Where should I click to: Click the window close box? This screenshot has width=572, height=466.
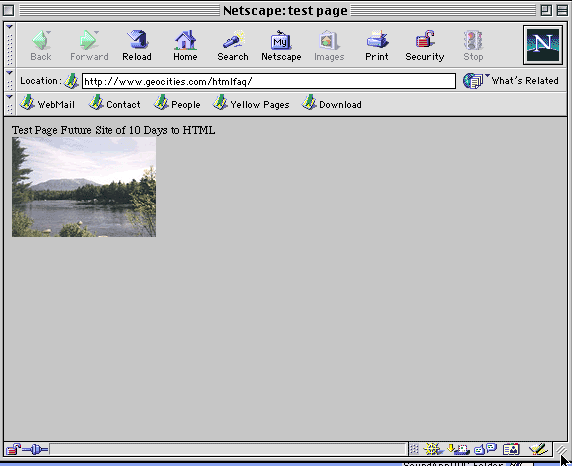[x=9, y=10]
